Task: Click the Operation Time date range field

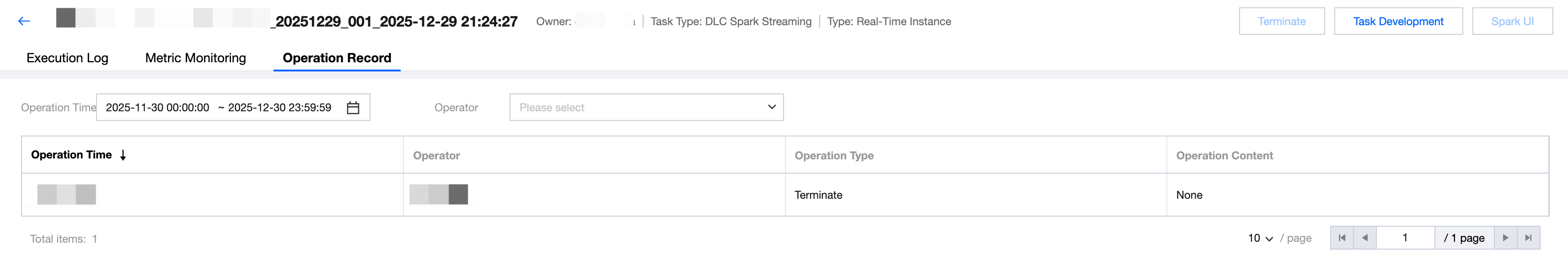Action: pyautogui.click(x=219, y=107)
